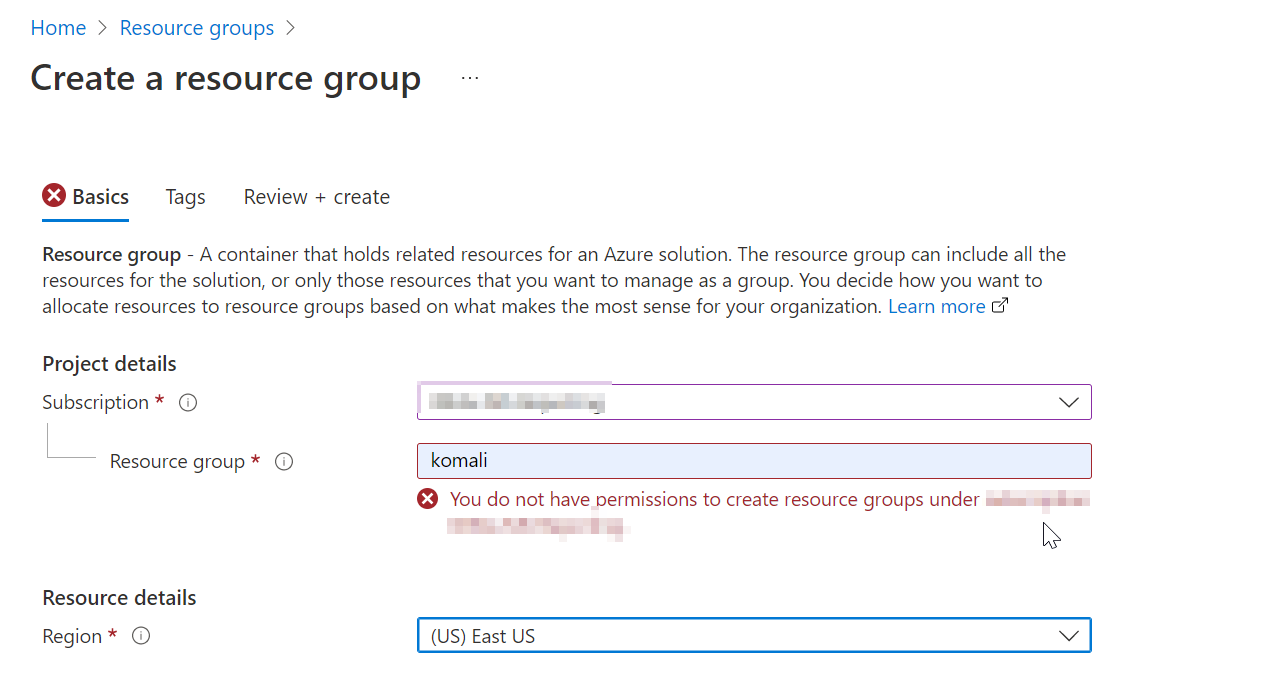The height and width of the screenshot is (695, 1266).
Task: Click the permissions error message text
Action: 770,512
